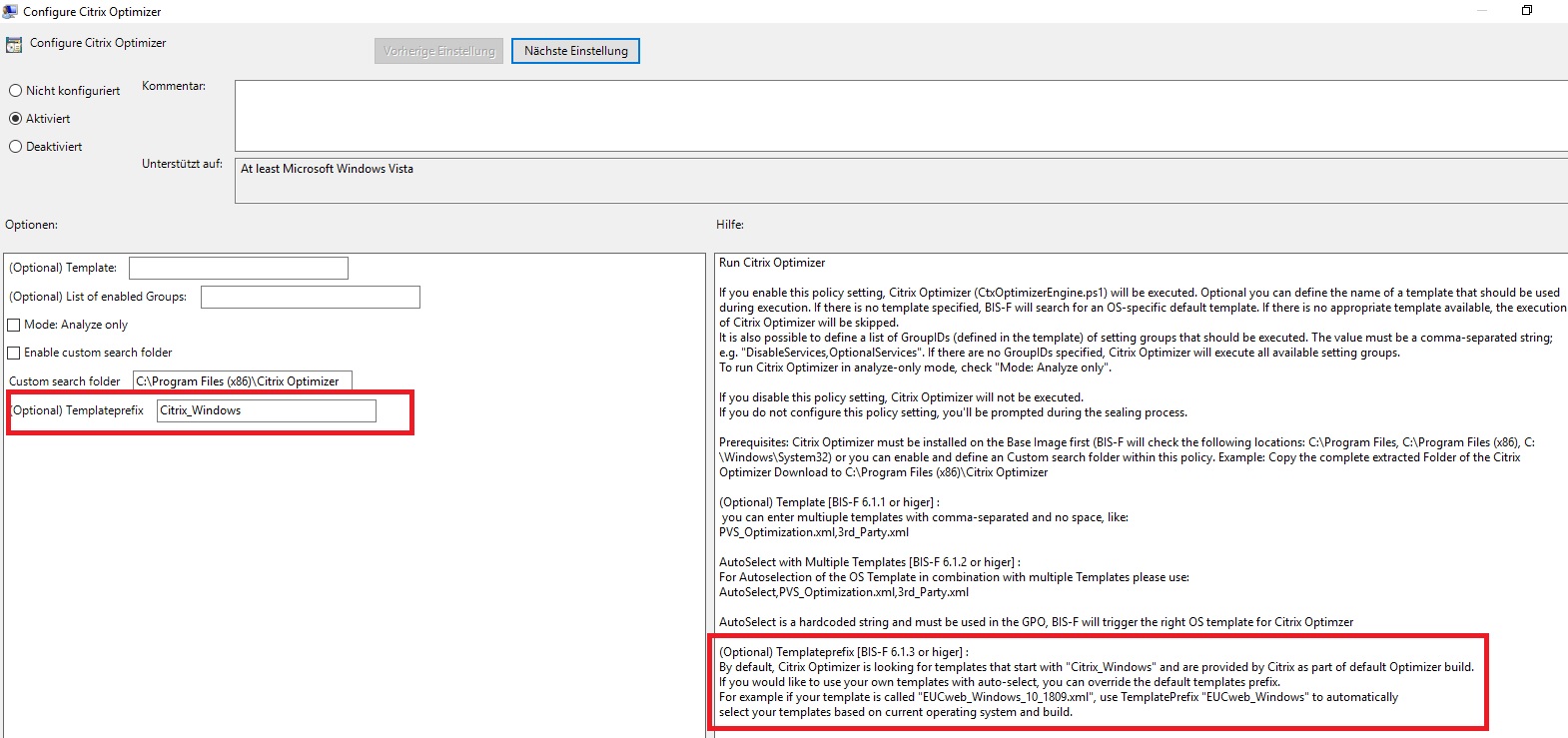The image size is (1568, 738).
Task: Click the window title 'Configure Citrix Optimizer'
Action: pos(92,12)
